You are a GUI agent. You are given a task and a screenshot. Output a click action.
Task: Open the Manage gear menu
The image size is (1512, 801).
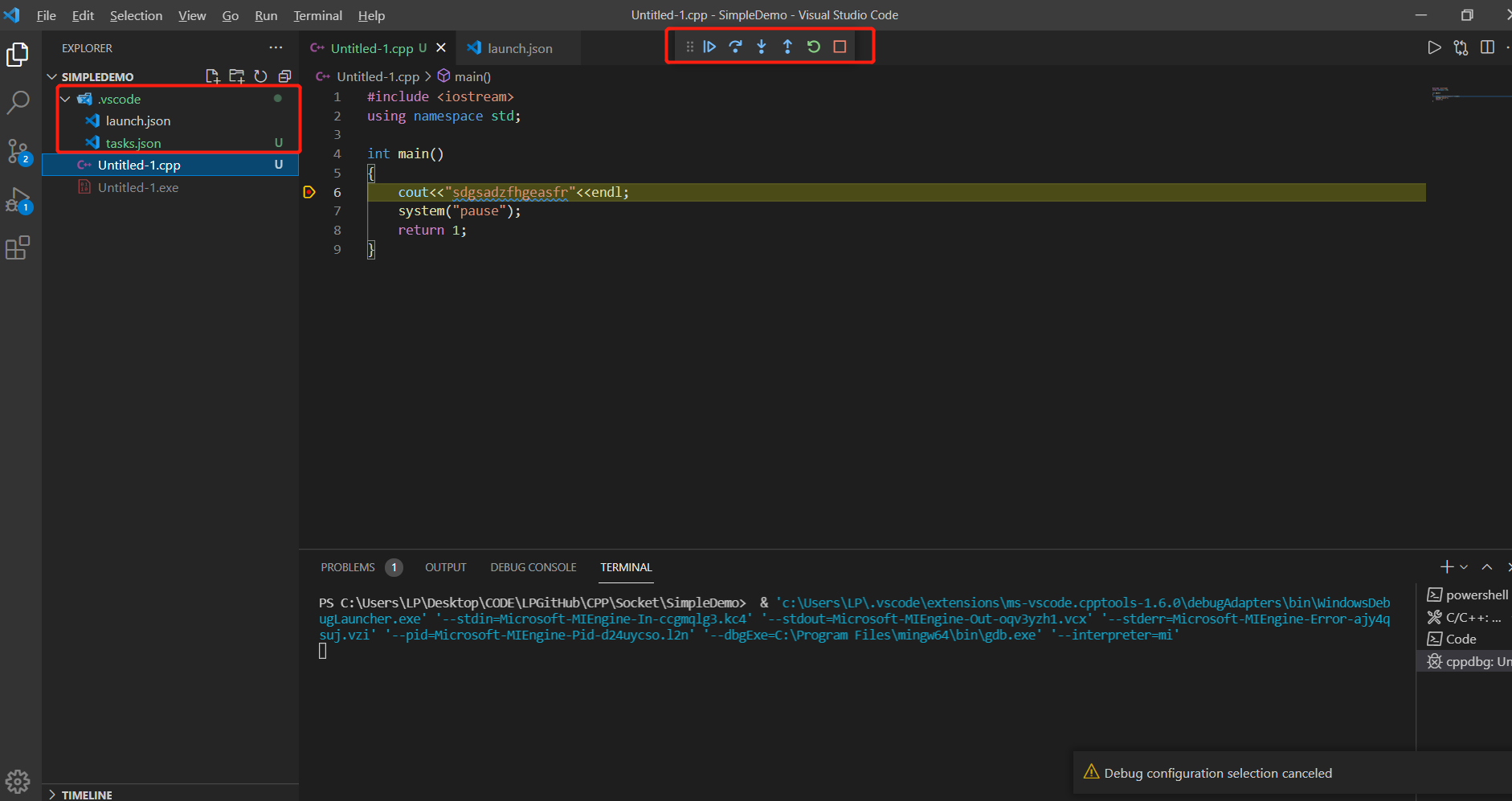18,781
